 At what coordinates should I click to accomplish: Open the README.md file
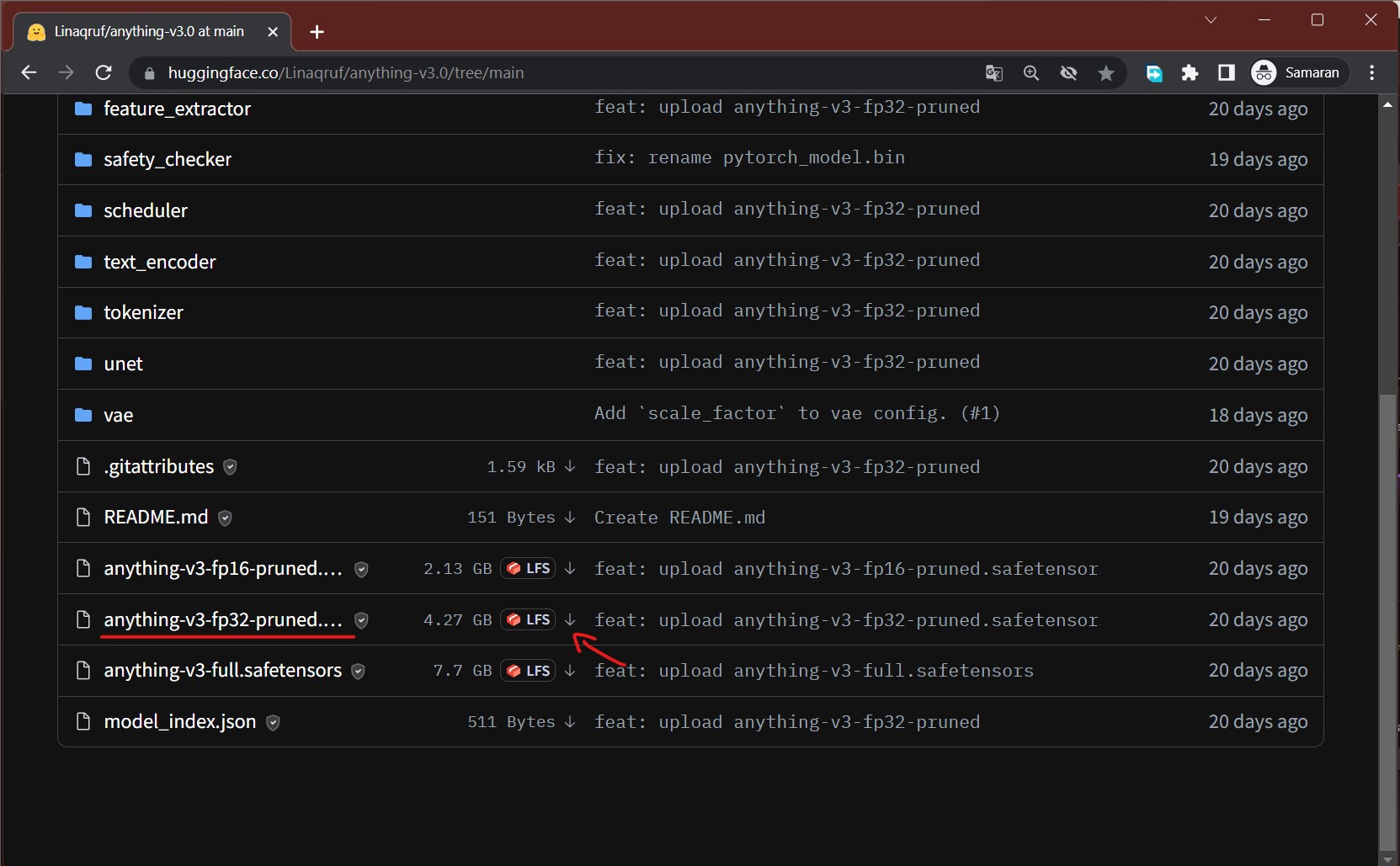(x=156, y=517)
